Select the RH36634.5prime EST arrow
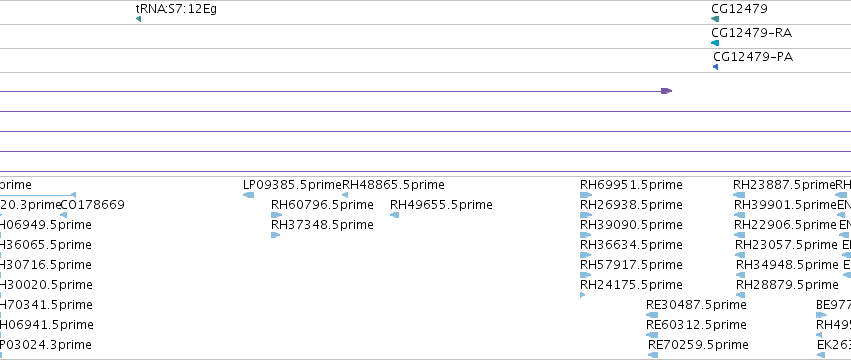851x360 pixels. click(x=586, y=255)
